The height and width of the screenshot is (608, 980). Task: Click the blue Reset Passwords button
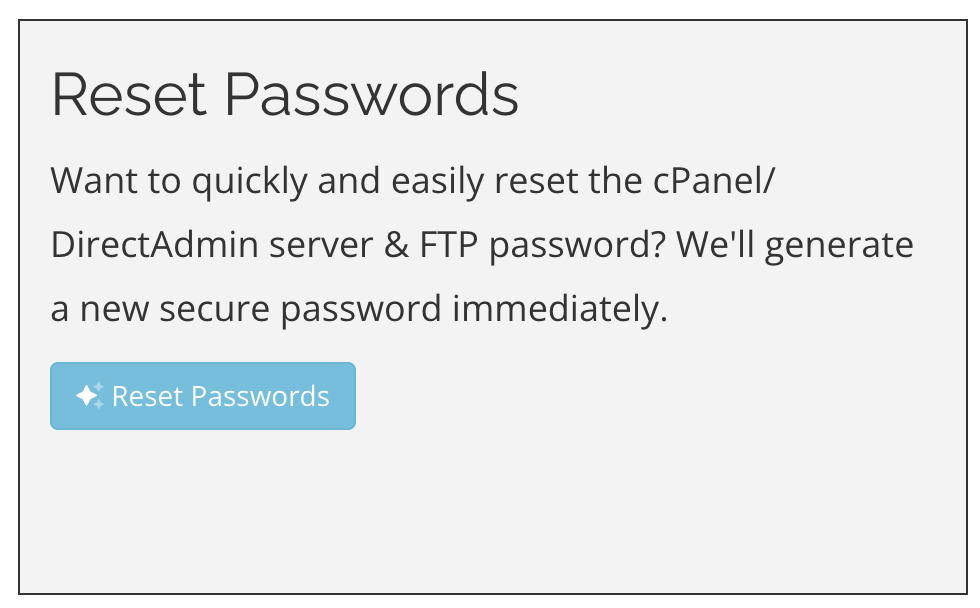pos(203,396)
